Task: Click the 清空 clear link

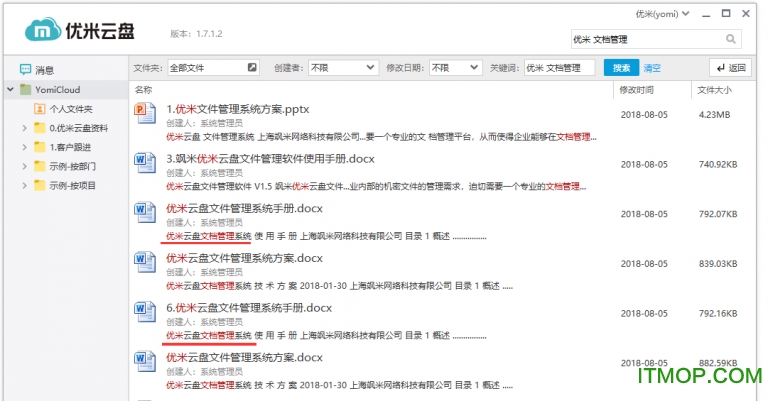Action: point(652,68)
